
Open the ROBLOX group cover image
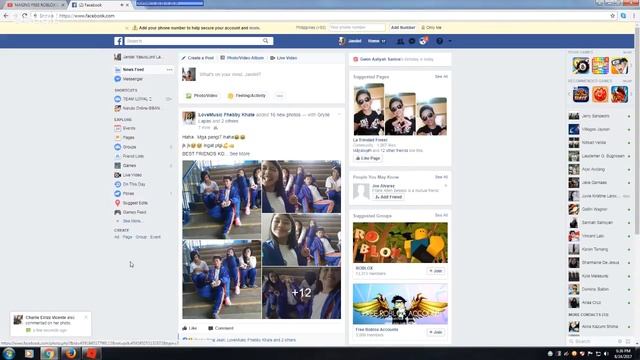(400, 242)
